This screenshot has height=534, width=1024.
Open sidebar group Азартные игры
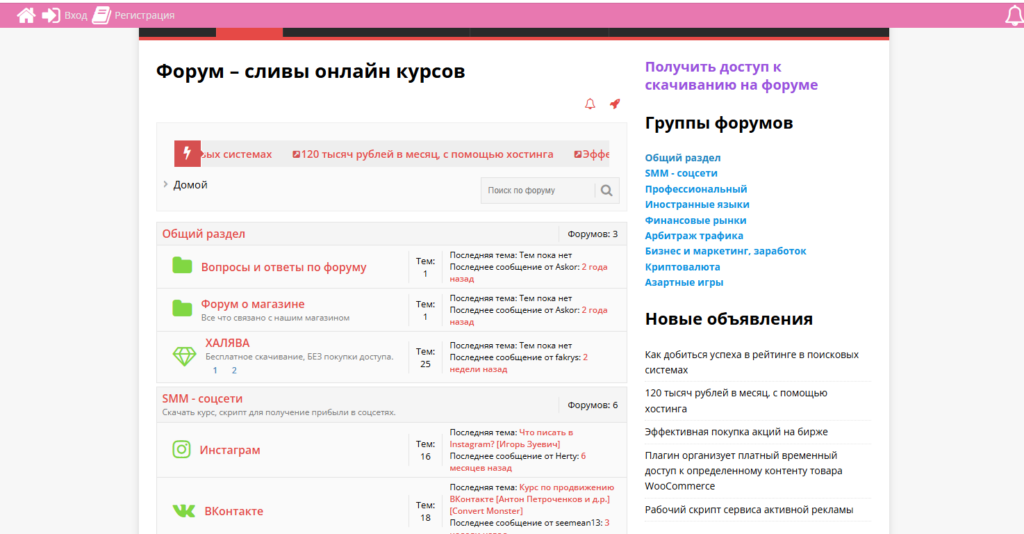[684, 282]
